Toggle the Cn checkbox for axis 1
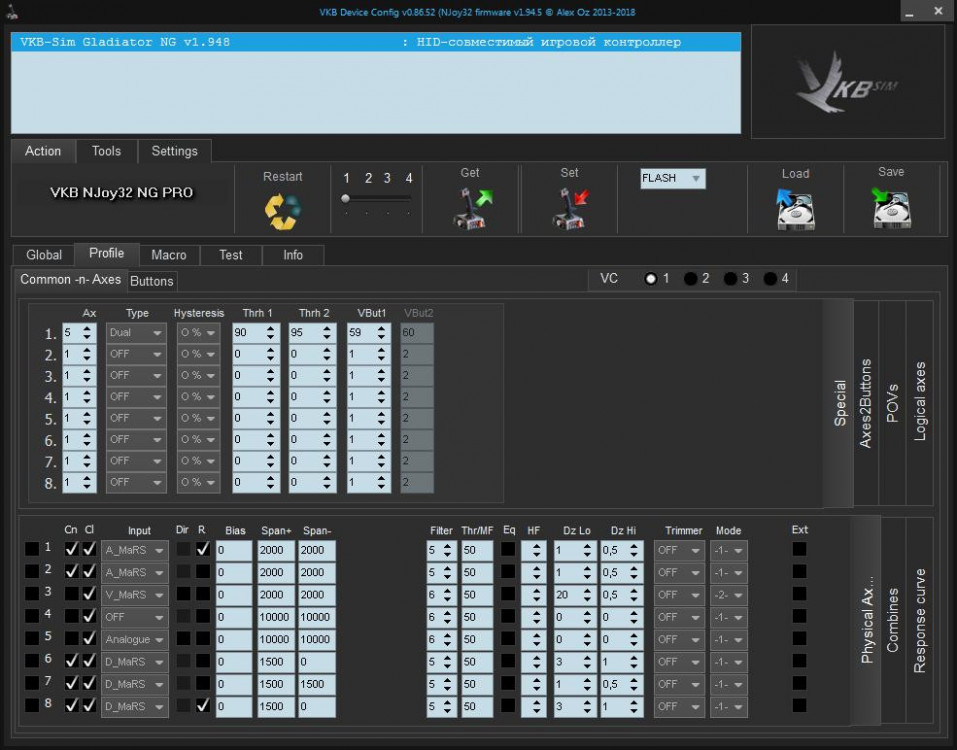 click(x=71, y=549)
